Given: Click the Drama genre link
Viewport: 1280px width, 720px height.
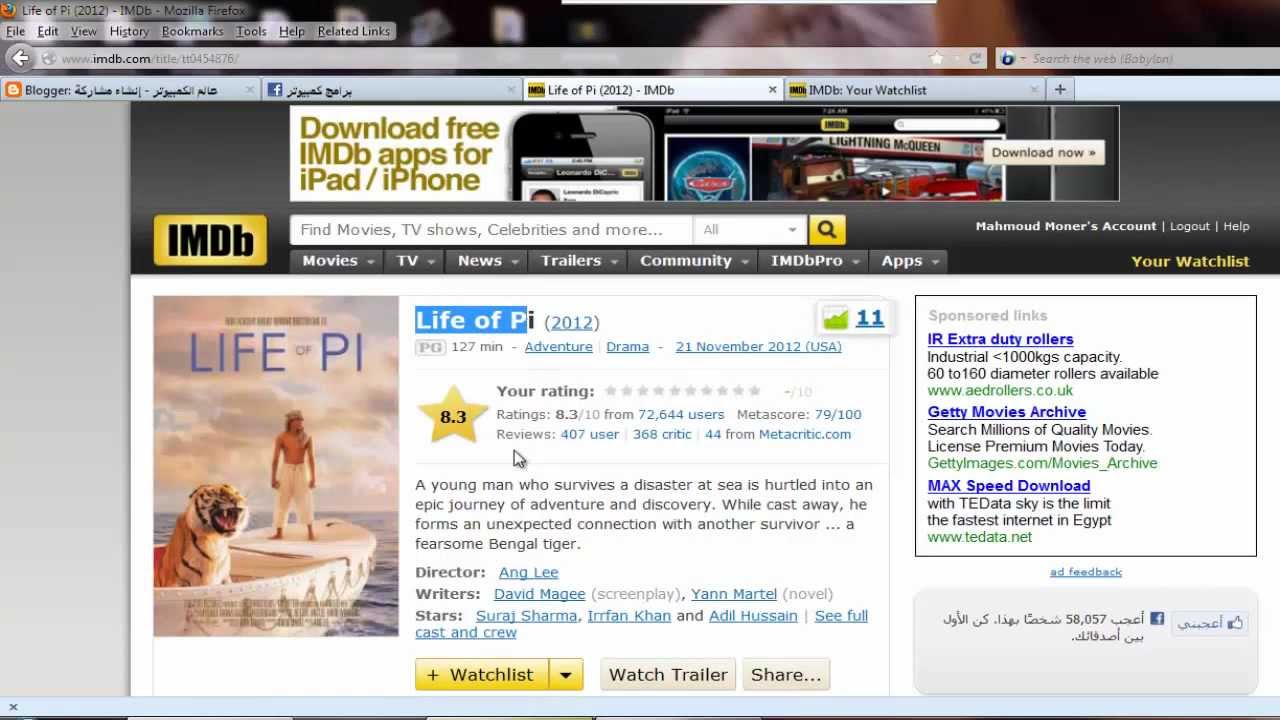Looking at the screenshot, I should (627, 347).
